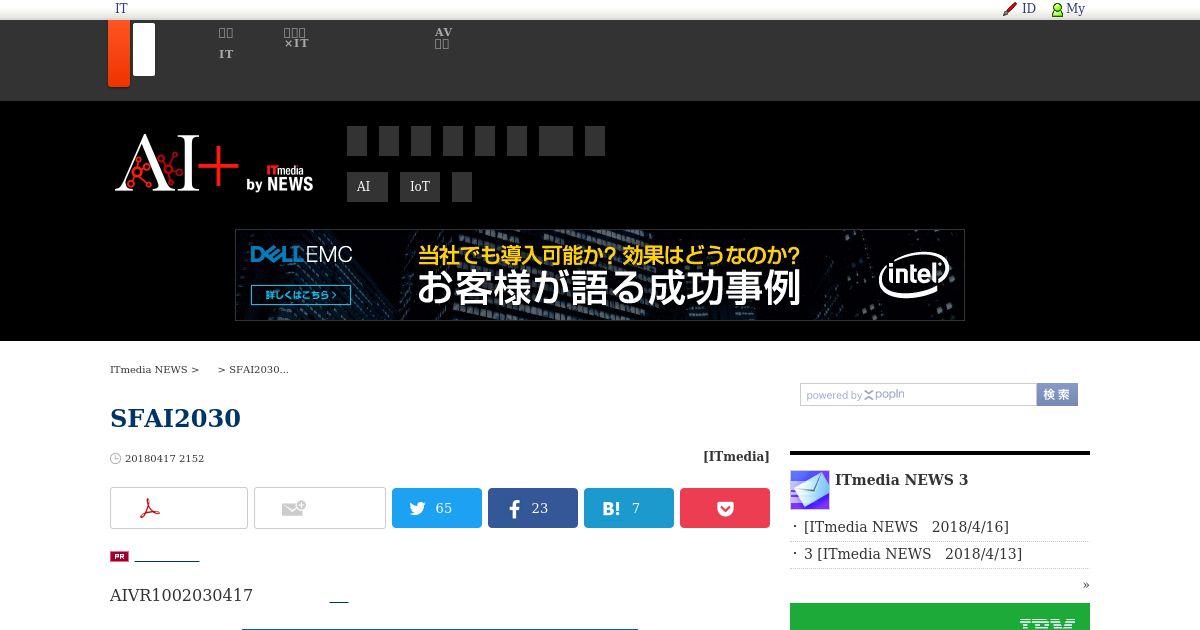The image size is (1200, 630).
Task: Click the AI+ by ITmedia NEWS logo
Action: (x=214, y=163)
